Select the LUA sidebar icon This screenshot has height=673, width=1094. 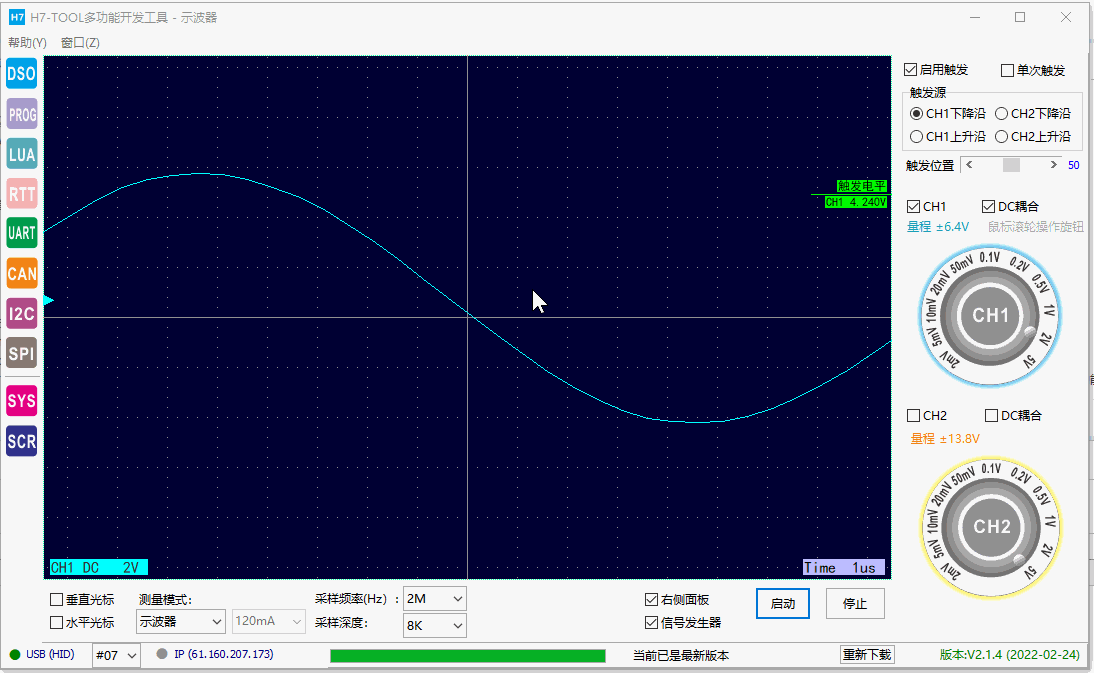point(22,153)
